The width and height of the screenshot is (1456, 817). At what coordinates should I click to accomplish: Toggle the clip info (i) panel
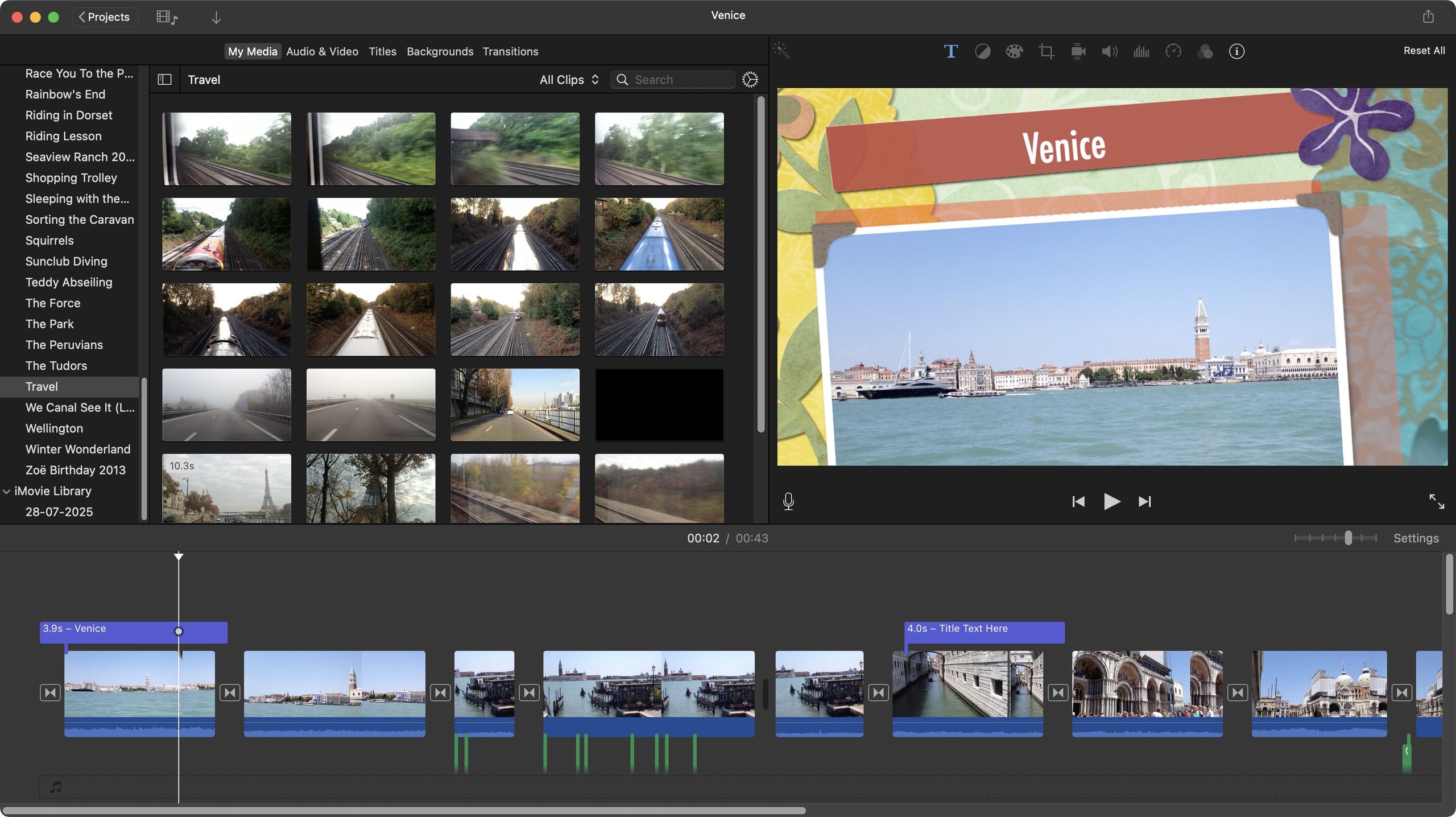(x=1237, y=51)
